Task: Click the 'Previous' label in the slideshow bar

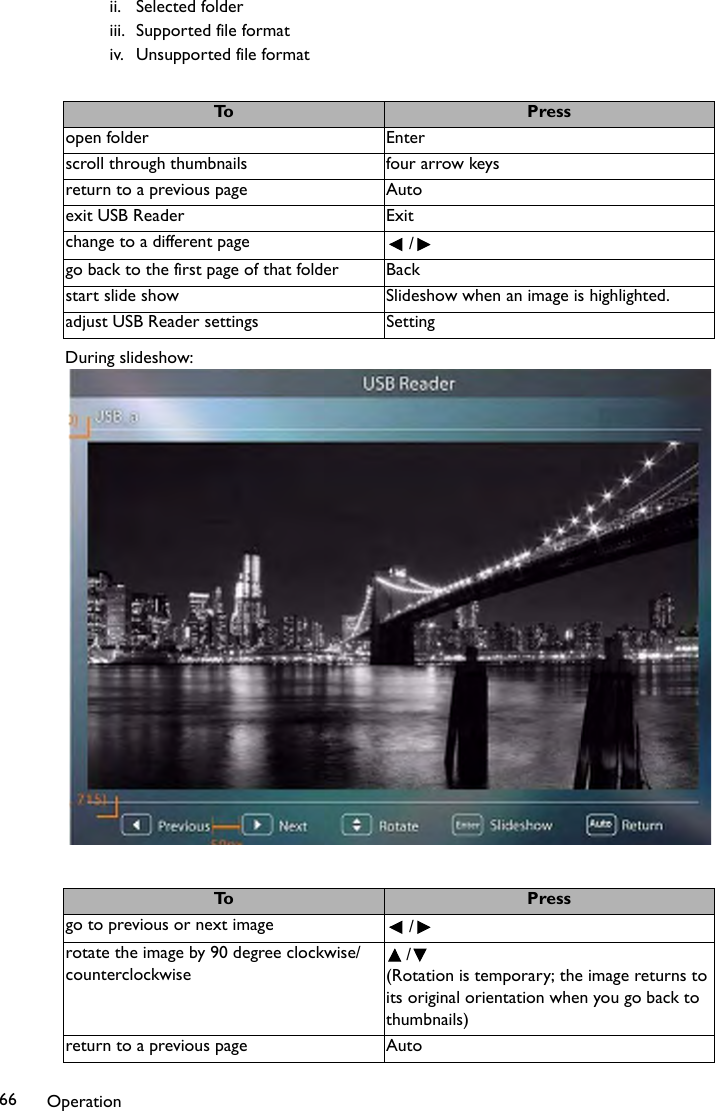Action: click(x=184, y=826)
